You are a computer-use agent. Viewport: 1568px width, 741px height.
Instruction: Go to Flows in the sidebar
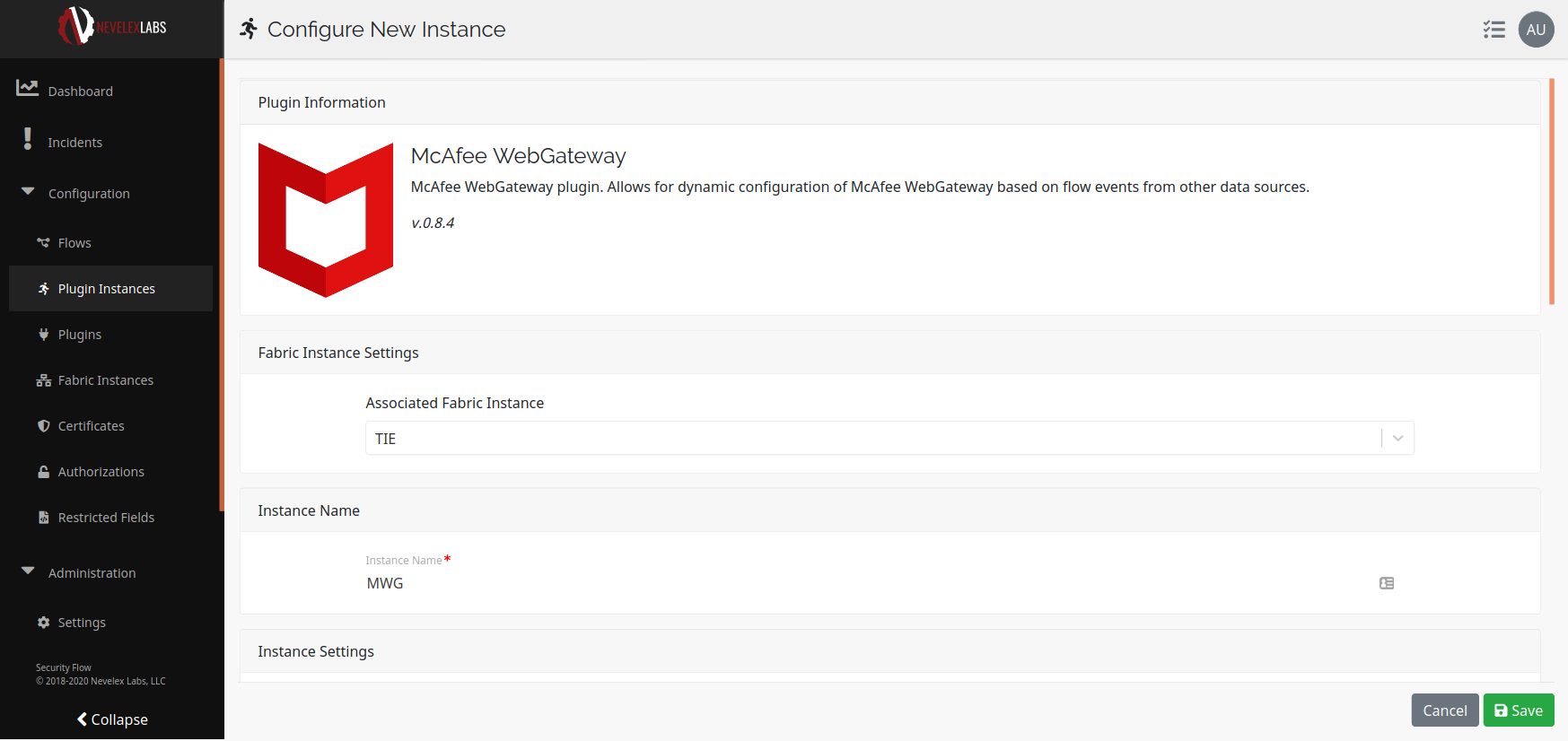[x=74, y=243]
